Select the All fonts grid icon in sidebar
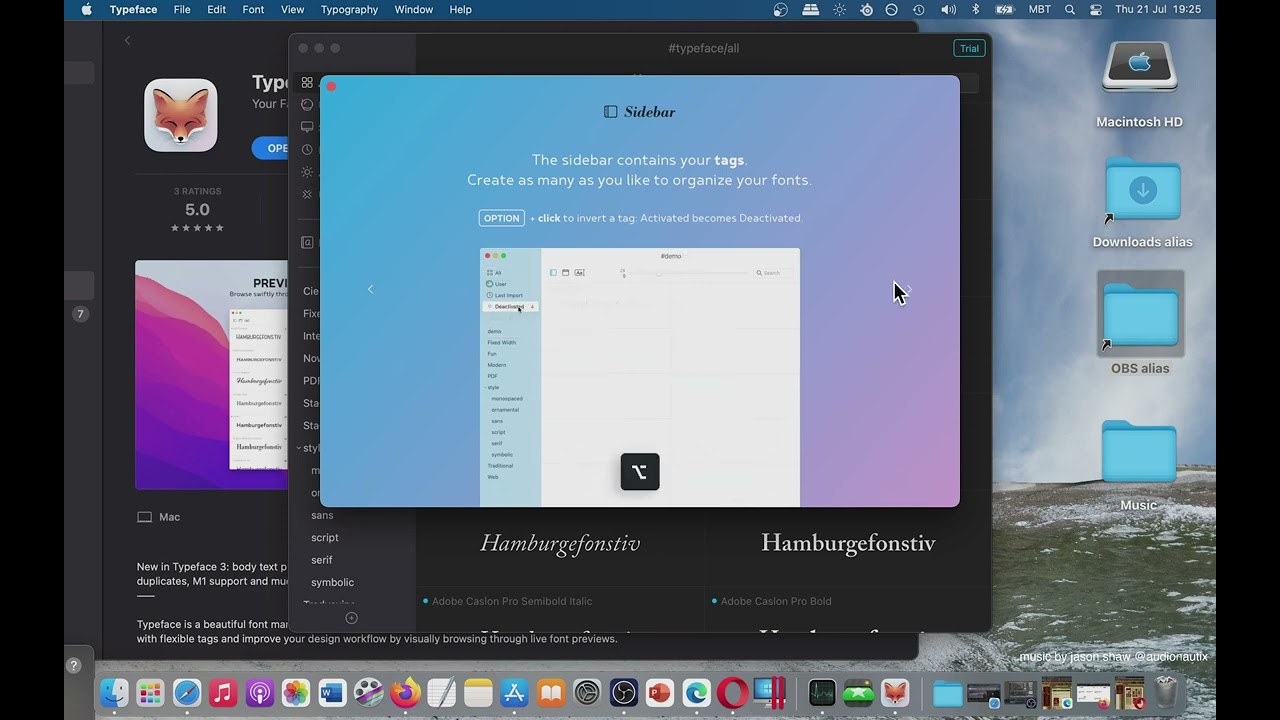The height and width of the screenshot is (720, 1280). coord(307,82)
